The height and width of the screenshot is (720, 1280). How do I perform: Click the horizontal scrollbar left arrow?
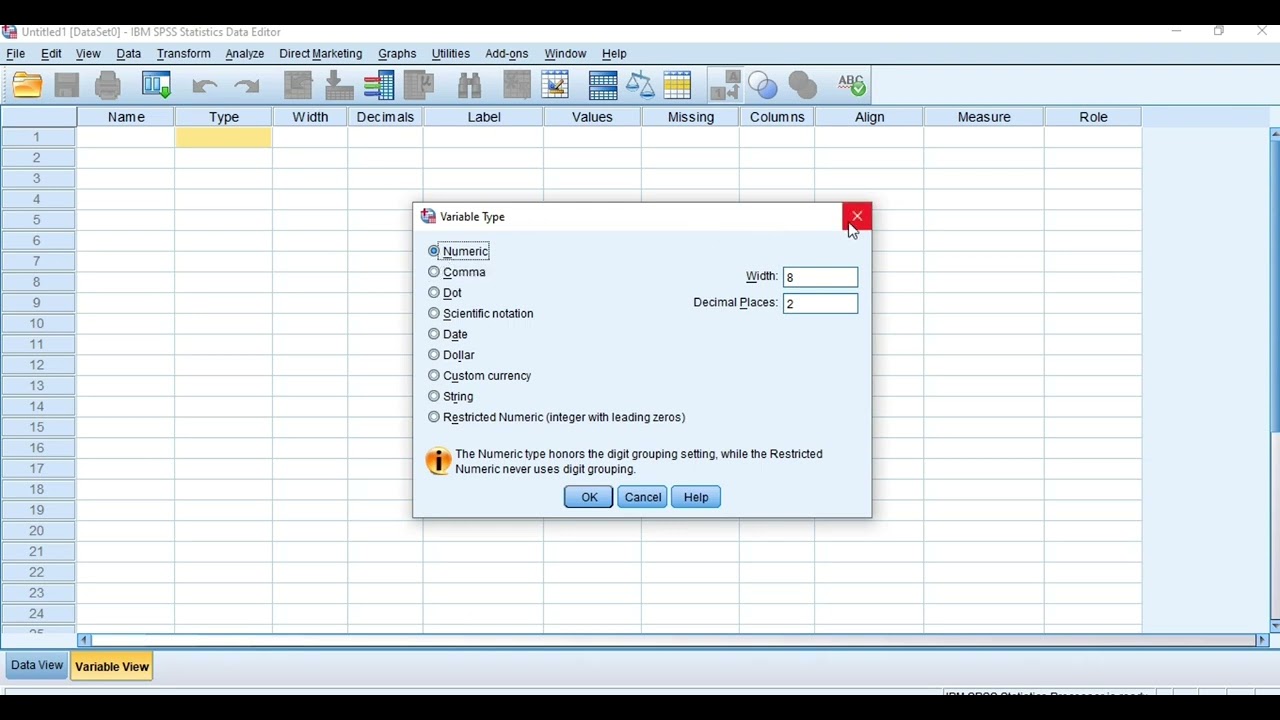point(84,640)
